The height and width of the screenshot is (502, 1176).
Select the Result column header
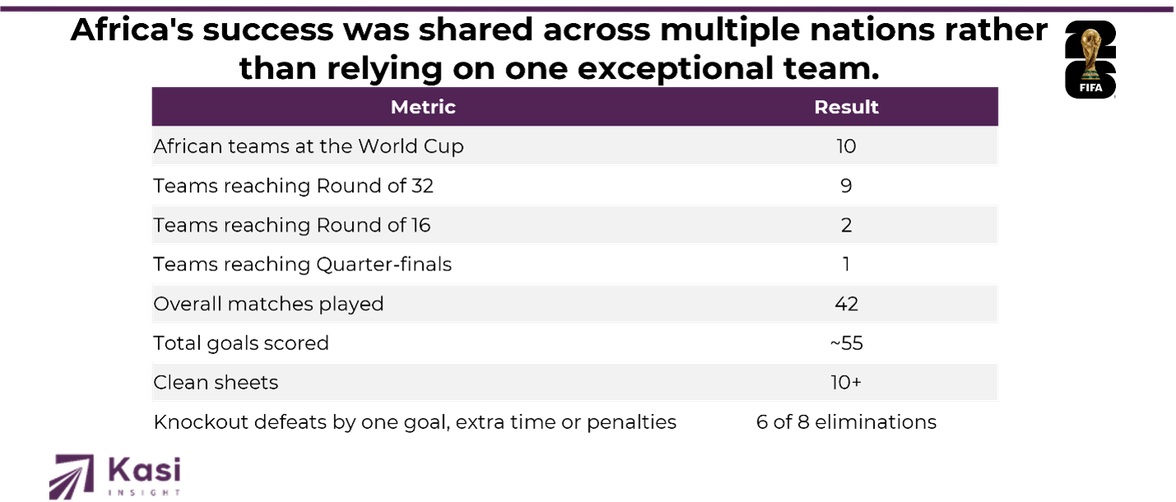(846, 107)
